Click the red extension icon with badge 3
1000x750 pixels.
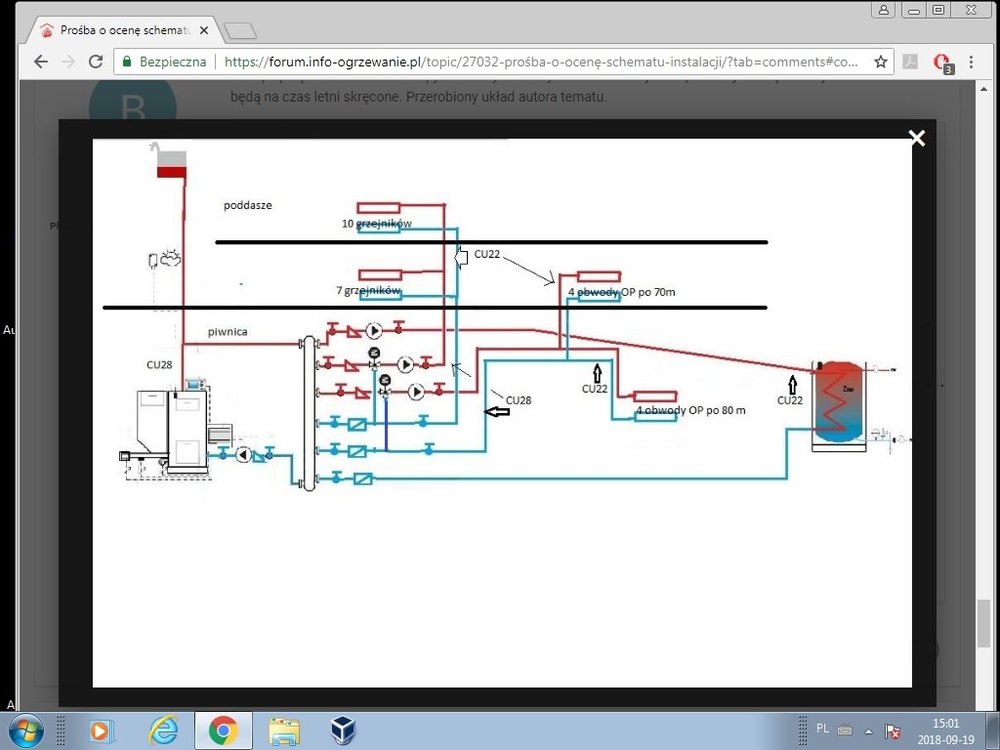tap(941, 62)
